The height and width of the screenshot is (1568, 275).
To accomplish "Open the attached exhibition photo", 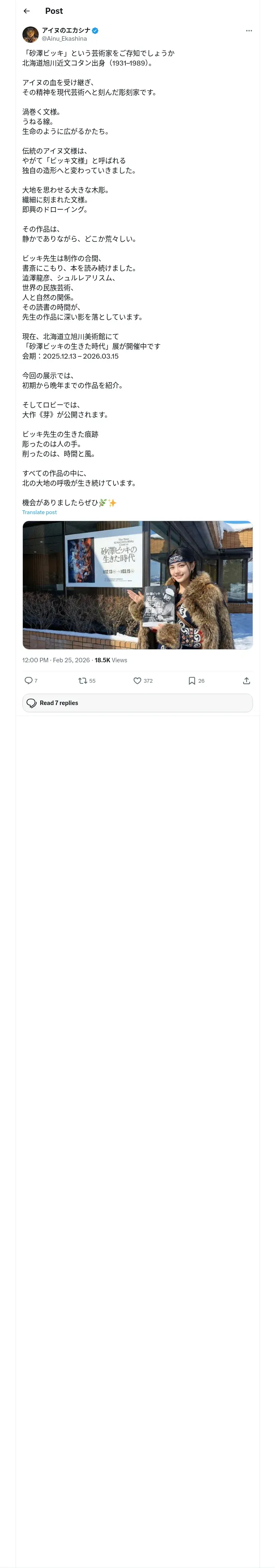I will 138,585.
